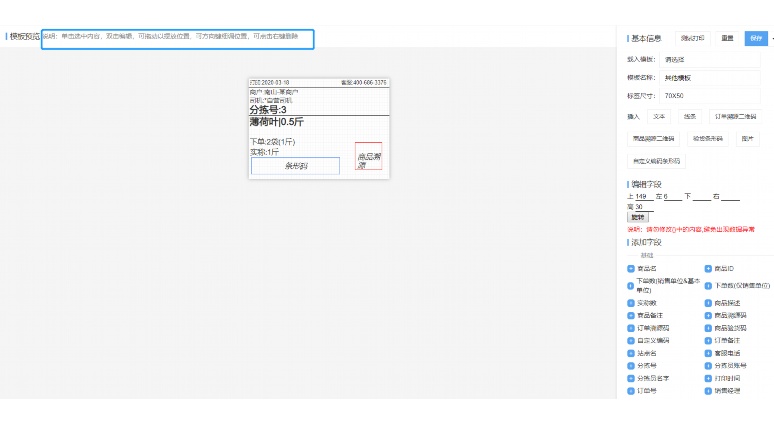The image size is (774, 424).
Task: Click the 旋转 button
Action: pos(638,217)
